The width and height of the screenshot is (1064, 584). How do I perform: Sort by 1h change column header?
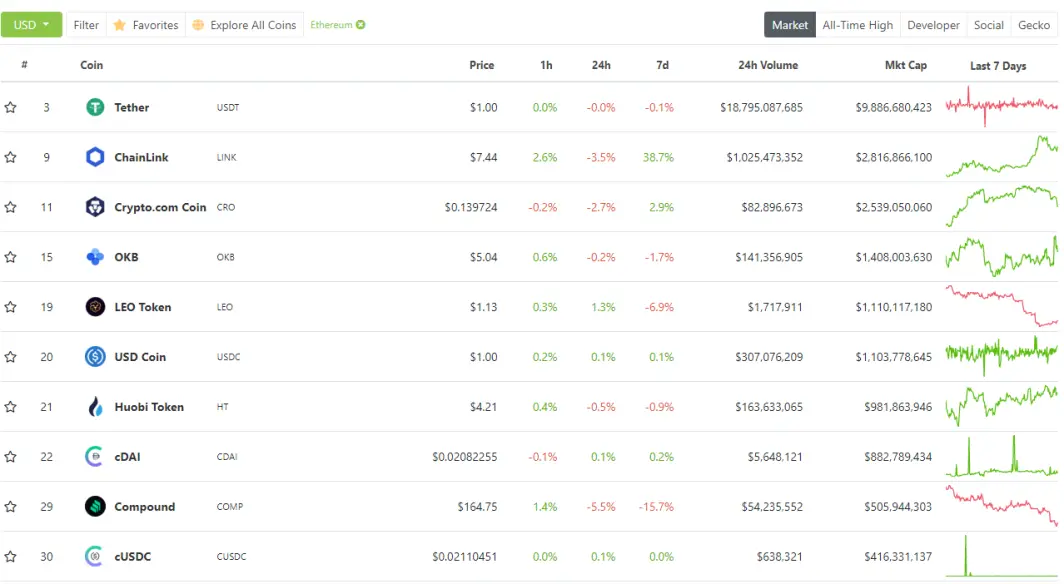click(546, 65)
